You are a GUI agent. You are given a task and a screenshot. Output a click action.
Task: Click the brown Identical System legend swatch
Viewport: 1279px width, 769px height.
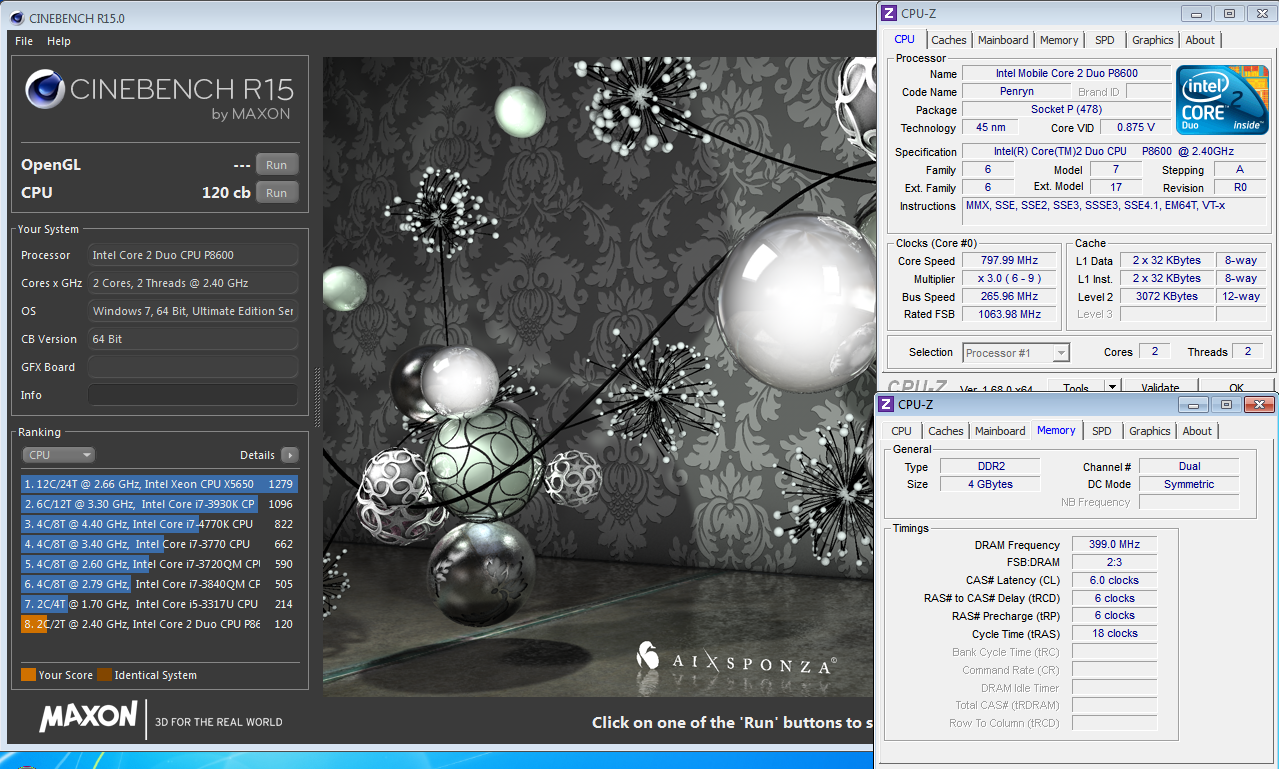tap(105, 675)
